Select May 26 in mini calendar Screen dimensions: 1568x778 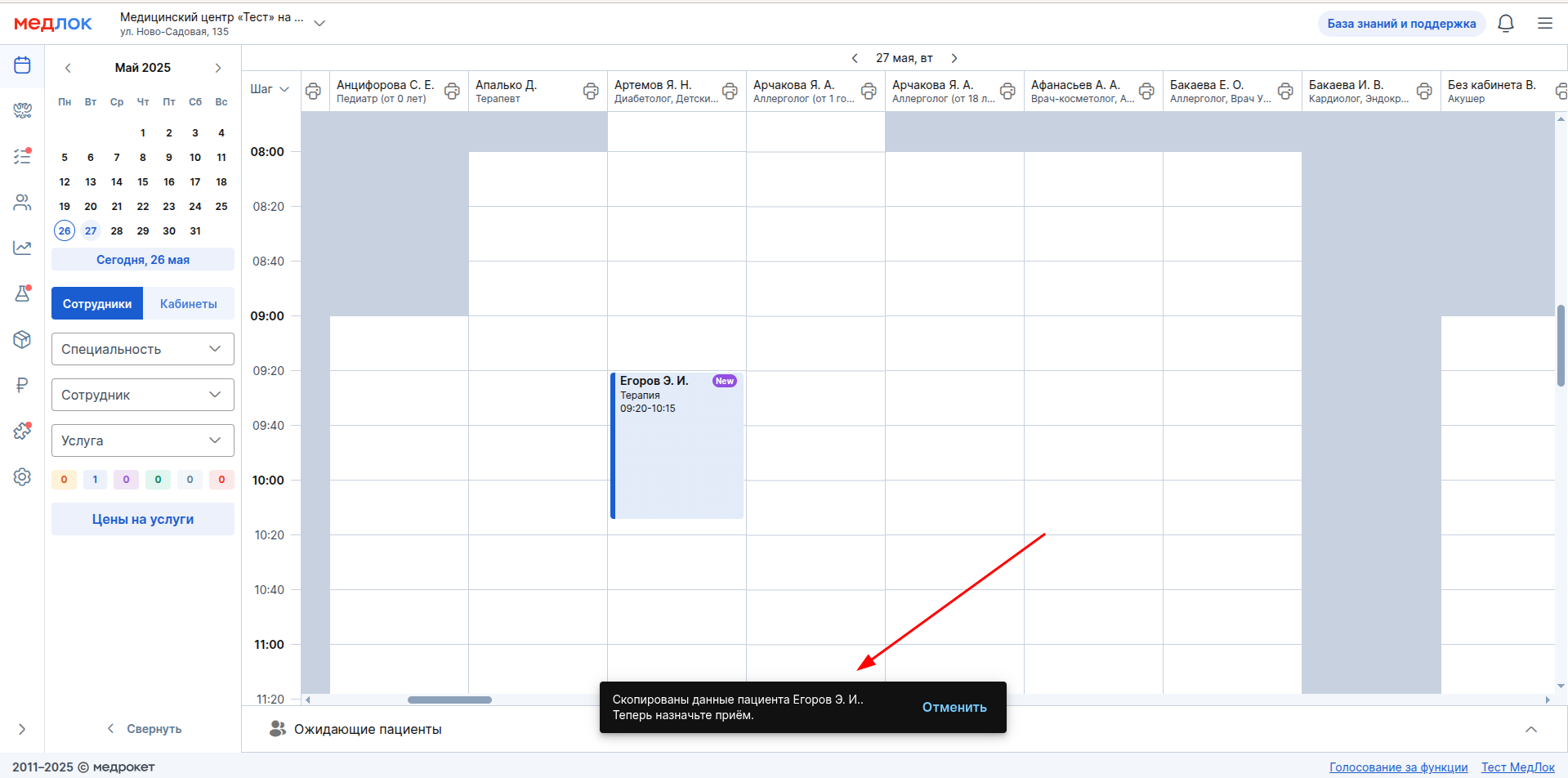tap(65, 230)
